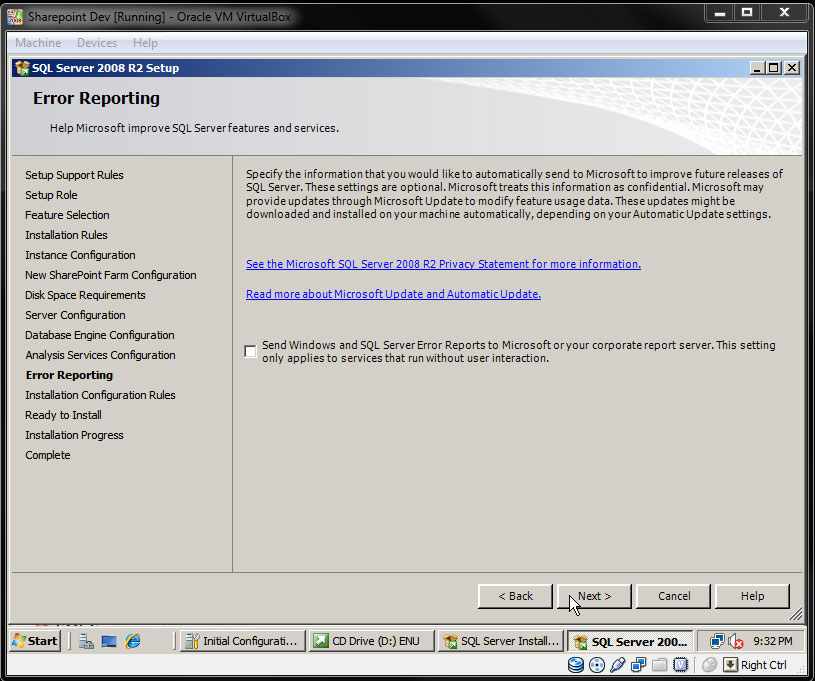Click the Complete step in sidebar

(48, 455)
